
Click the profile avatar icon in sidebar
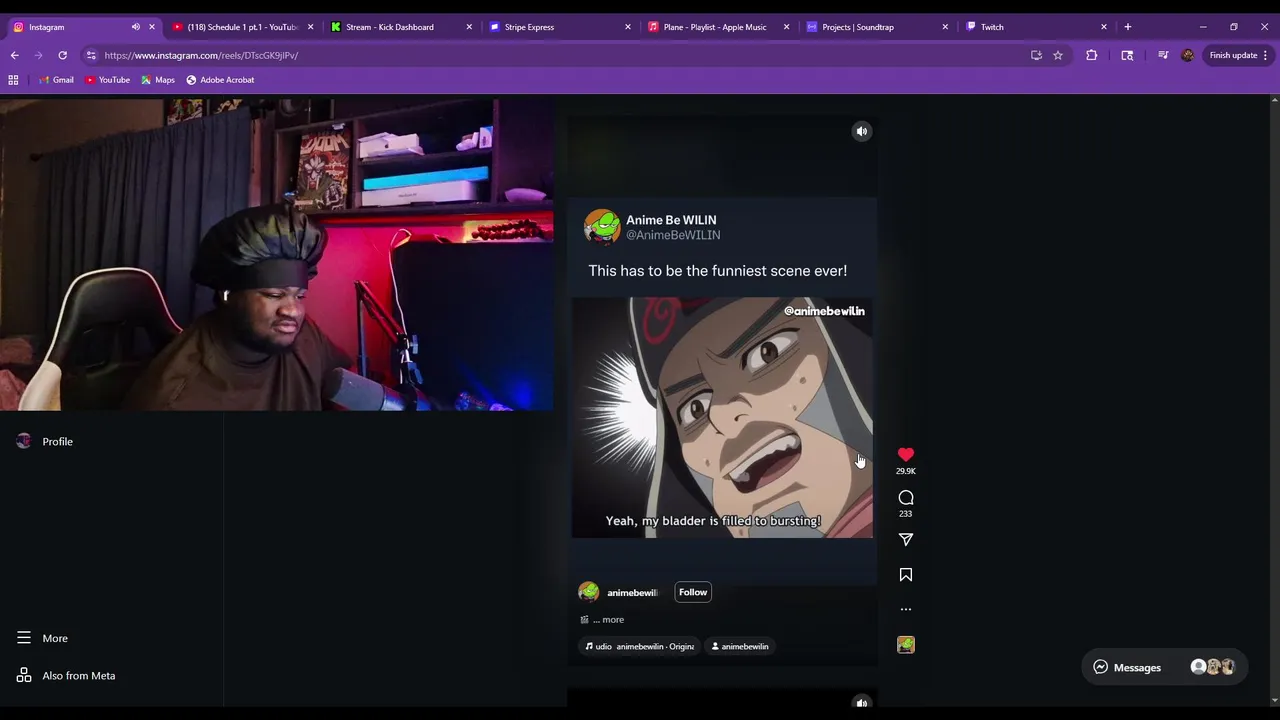pyautogui.click(x=24, y=441)
